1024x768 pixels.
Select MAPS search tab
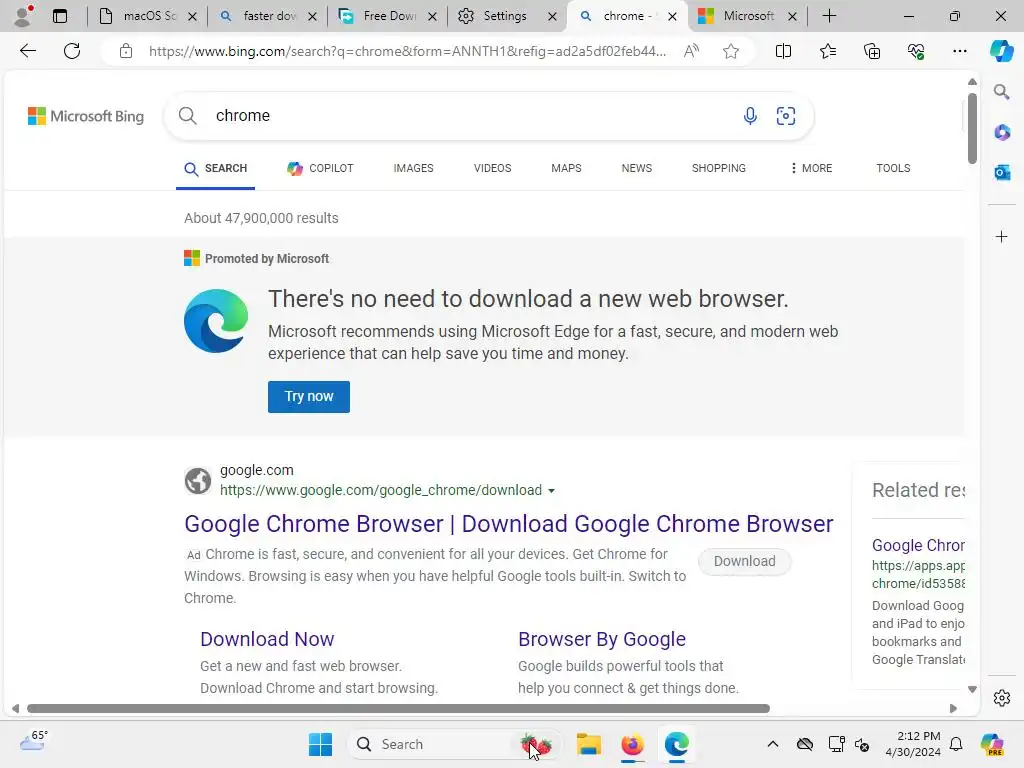566,168
